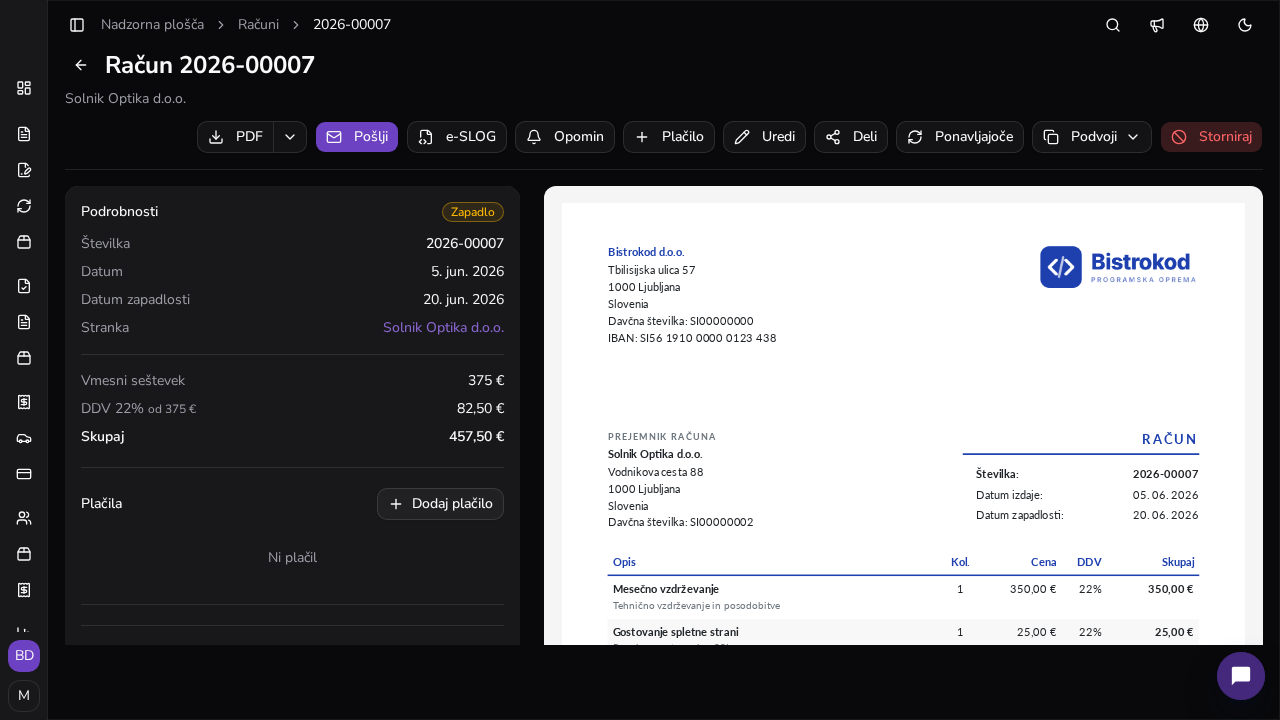
Task: Click Mesečno vzdrževanje line in invoice preview
Action: pos(665,589)
